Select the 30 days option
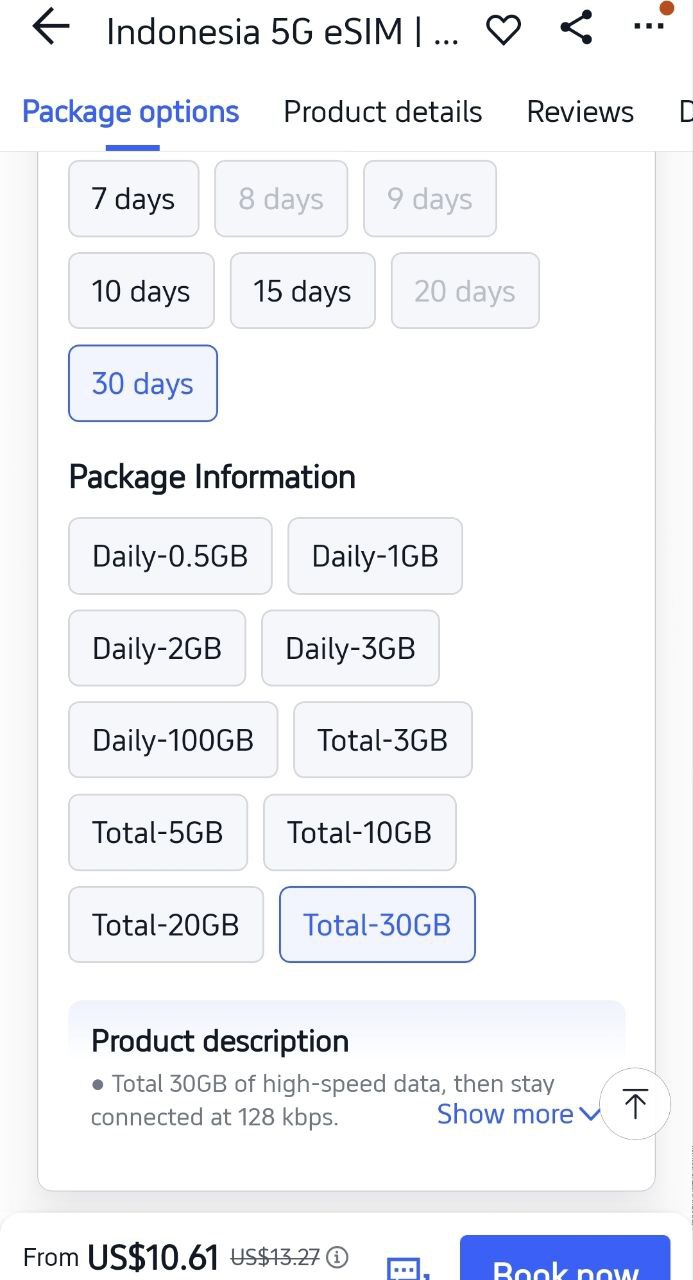This screenshot has height=1280, width=693. pos(142,383)
